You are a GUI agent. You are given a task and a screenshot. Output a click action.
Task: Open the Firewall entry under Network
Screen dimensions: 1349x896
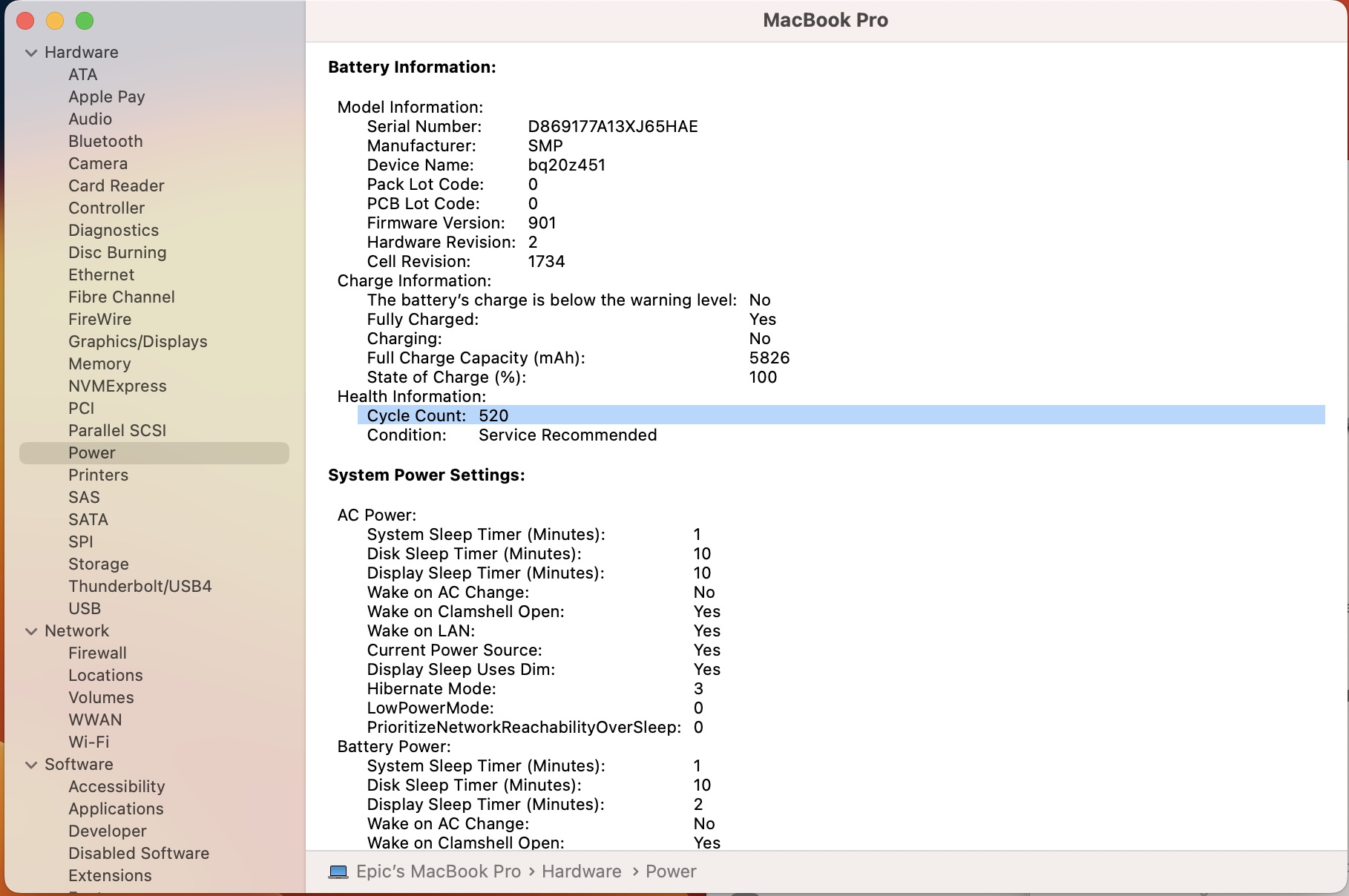[97, 653]
